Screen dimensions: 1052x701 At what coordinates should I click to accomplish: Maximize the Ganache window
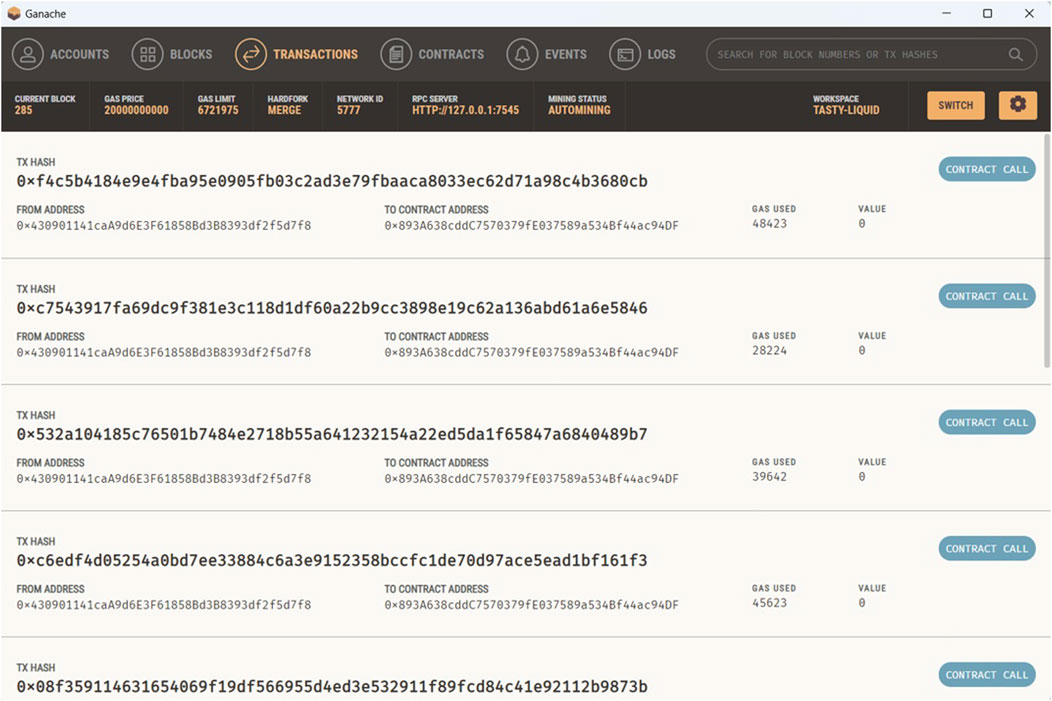988,13
